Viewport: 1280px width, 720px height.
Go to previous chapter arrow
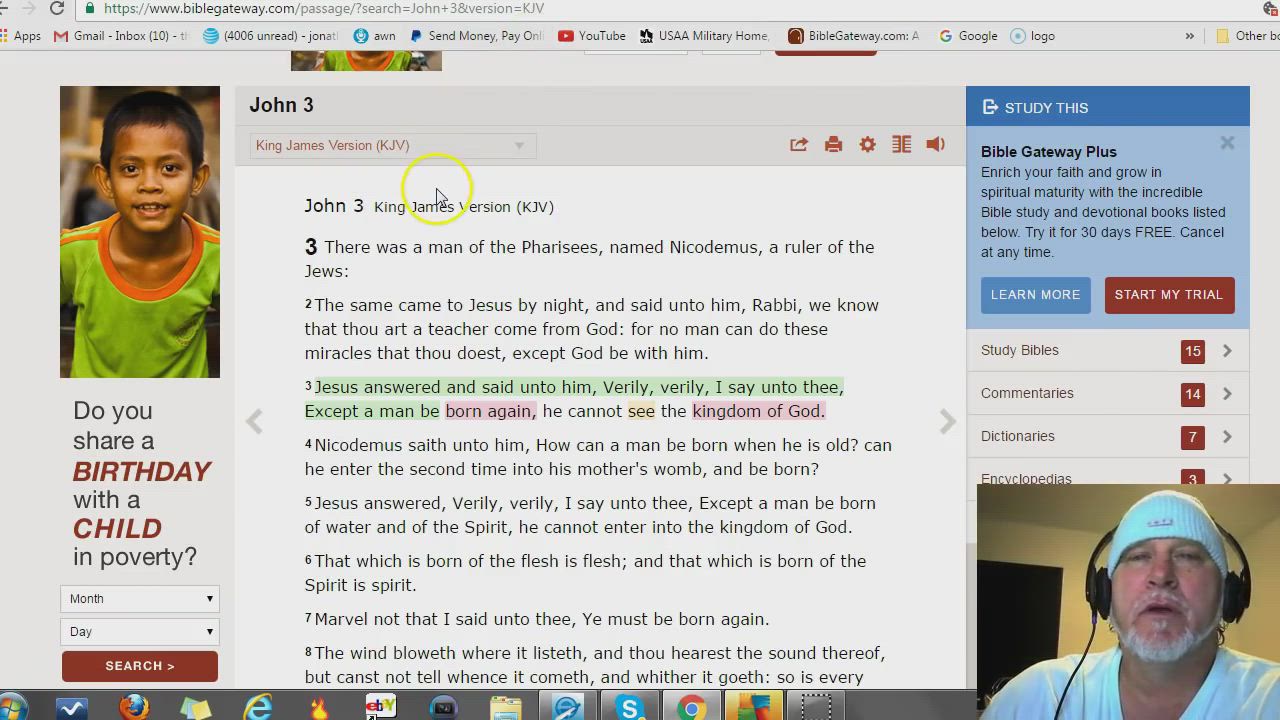[x=255, y=422]
